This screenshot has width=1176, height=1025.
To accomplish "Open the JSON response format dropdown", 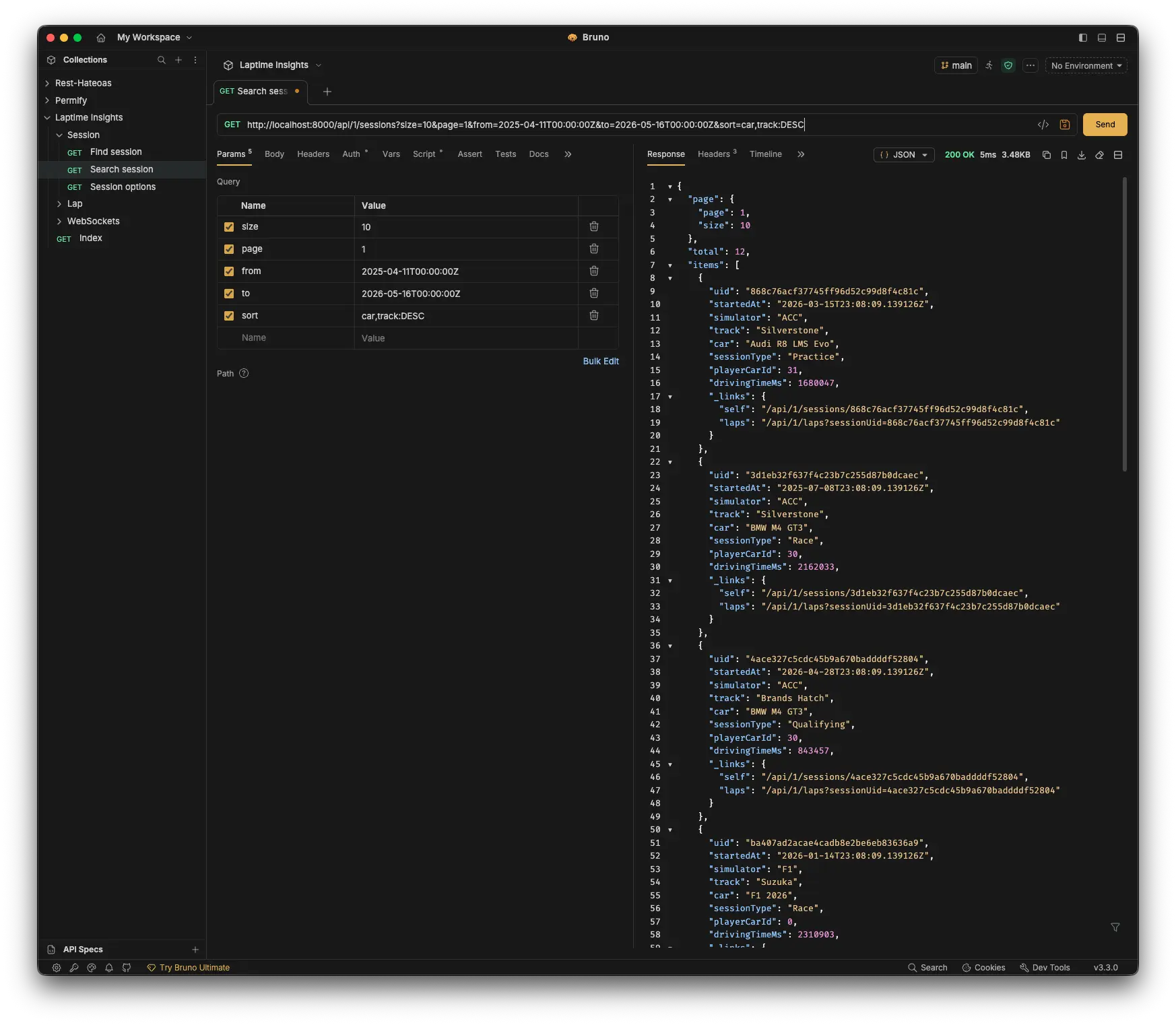I will pos(904,155).
